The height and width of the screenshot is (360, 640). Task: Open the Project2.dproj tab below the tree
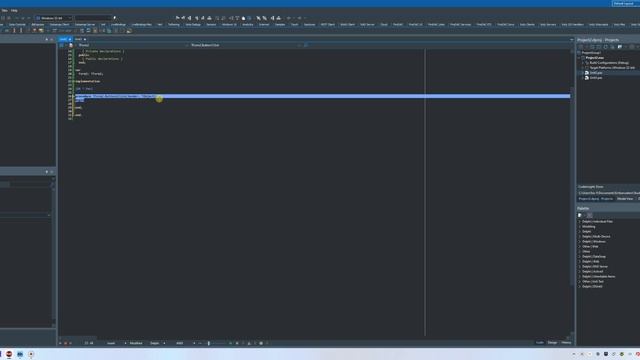(589, 199)
